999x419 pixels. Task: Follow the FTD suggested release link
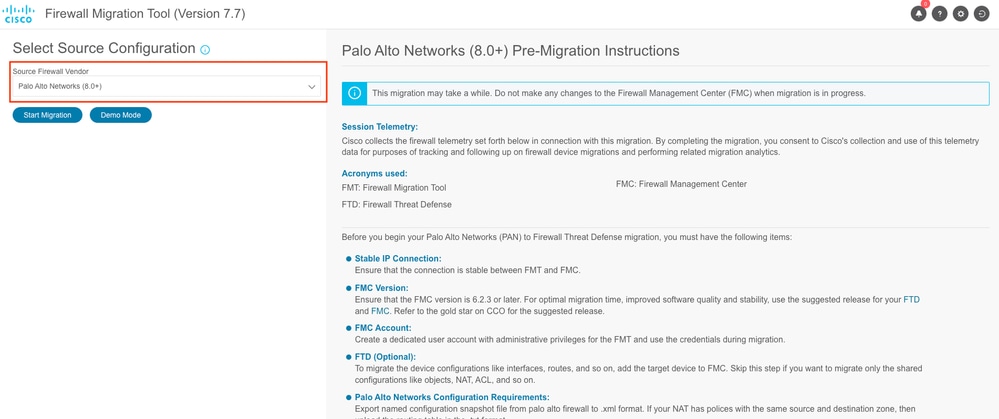pyautogui.click(x=912, y=299)
